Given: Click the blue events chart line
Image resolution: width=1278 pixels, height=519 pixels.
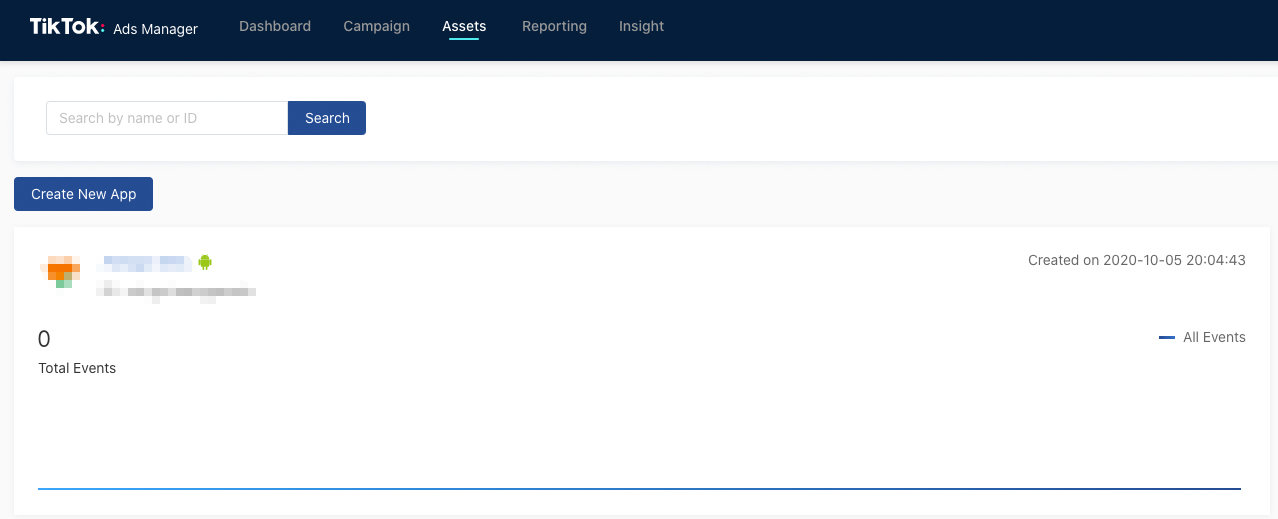Looking at the screenshot, I should (x=639, y=489).
